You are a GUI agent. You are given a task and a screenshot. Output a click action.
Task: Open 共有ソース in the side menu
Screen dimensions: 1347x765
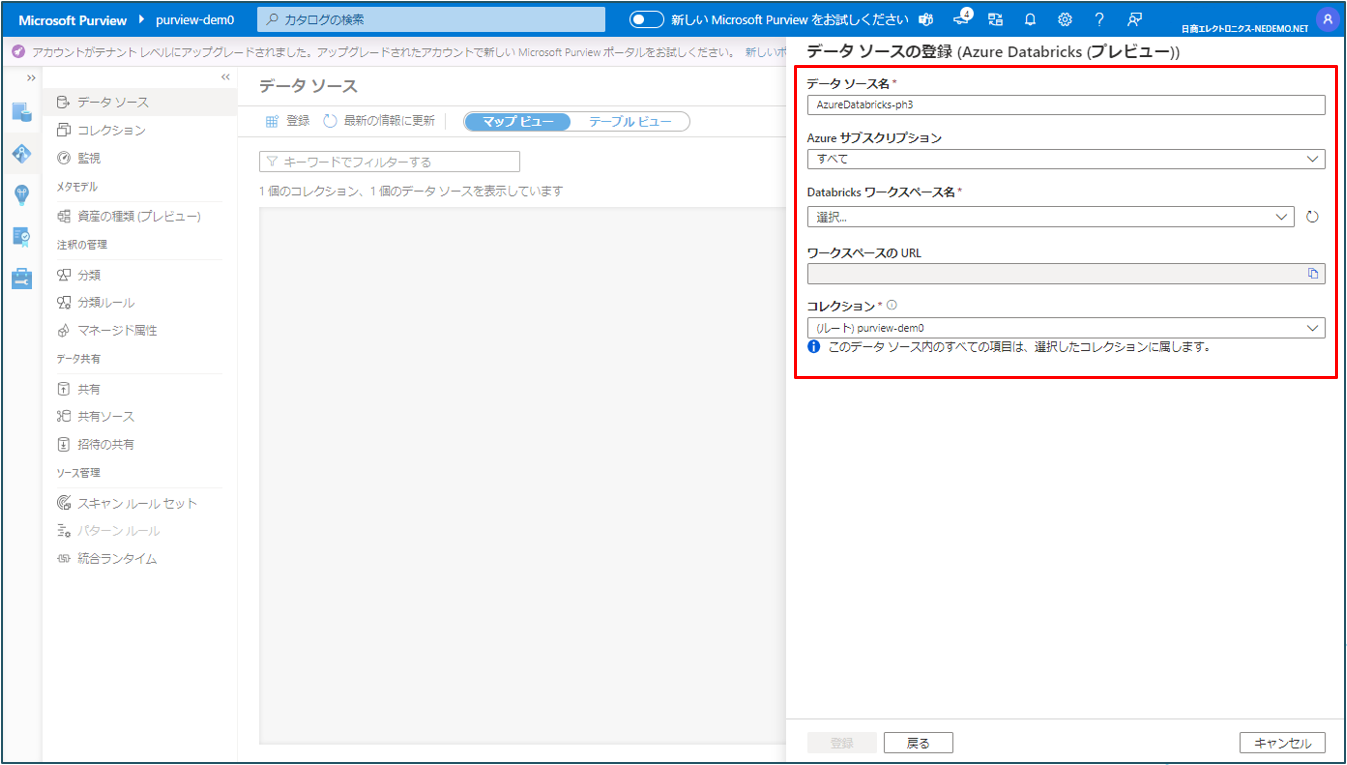pos(140,416)
